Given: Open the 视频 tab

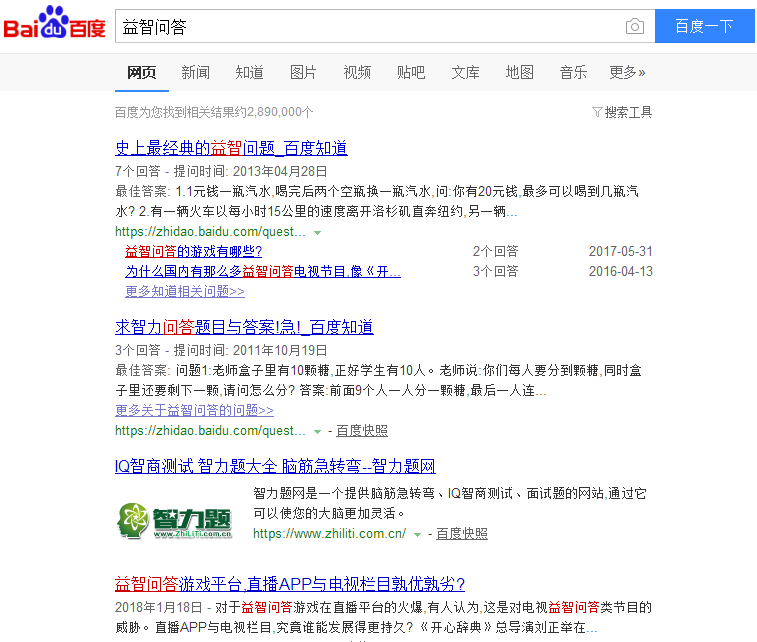Looking at the screenshot, I should (x=357, y=72).
